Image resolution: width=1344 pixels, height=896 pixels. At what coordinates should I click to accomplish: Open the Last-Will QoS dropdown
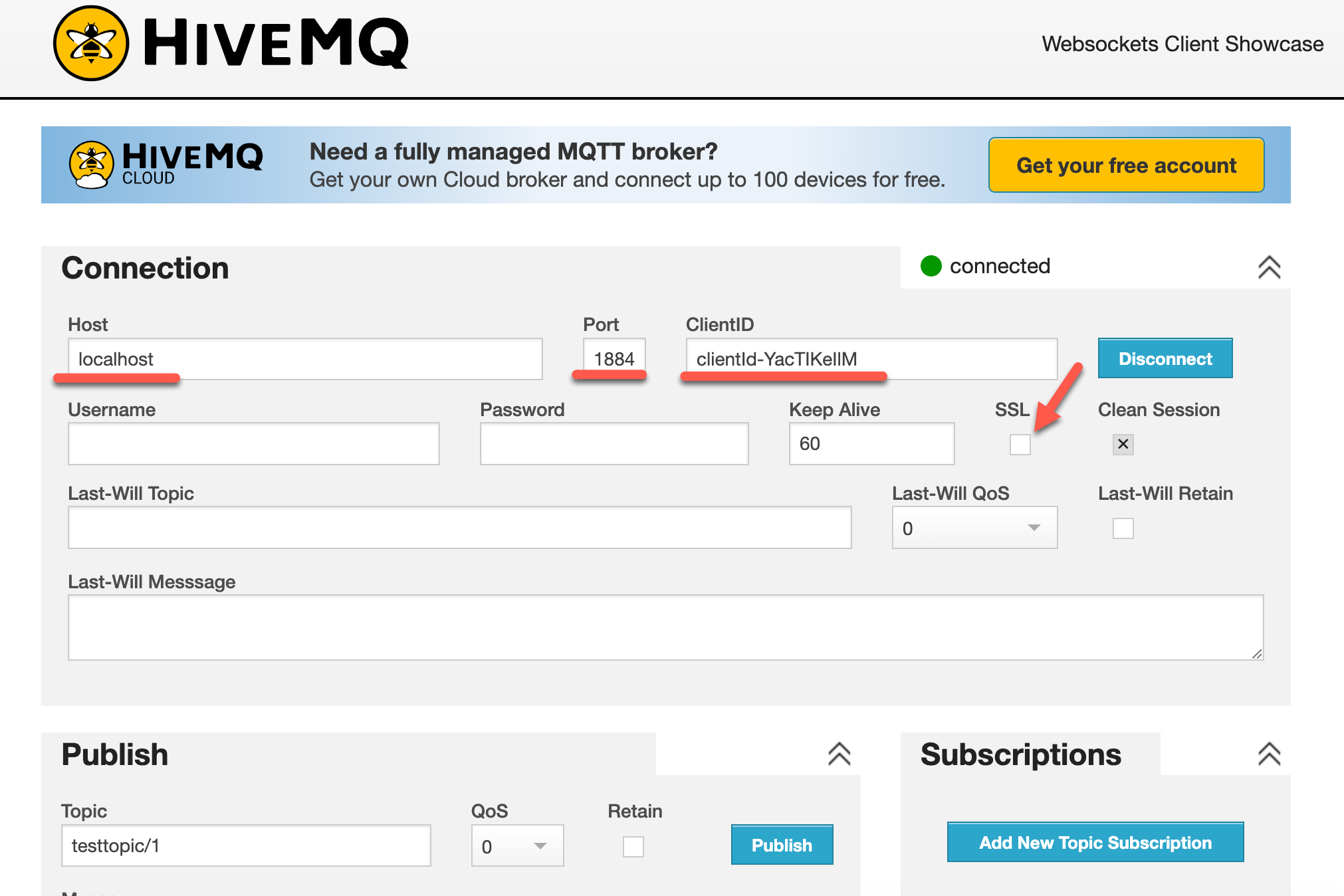point(974,528)
